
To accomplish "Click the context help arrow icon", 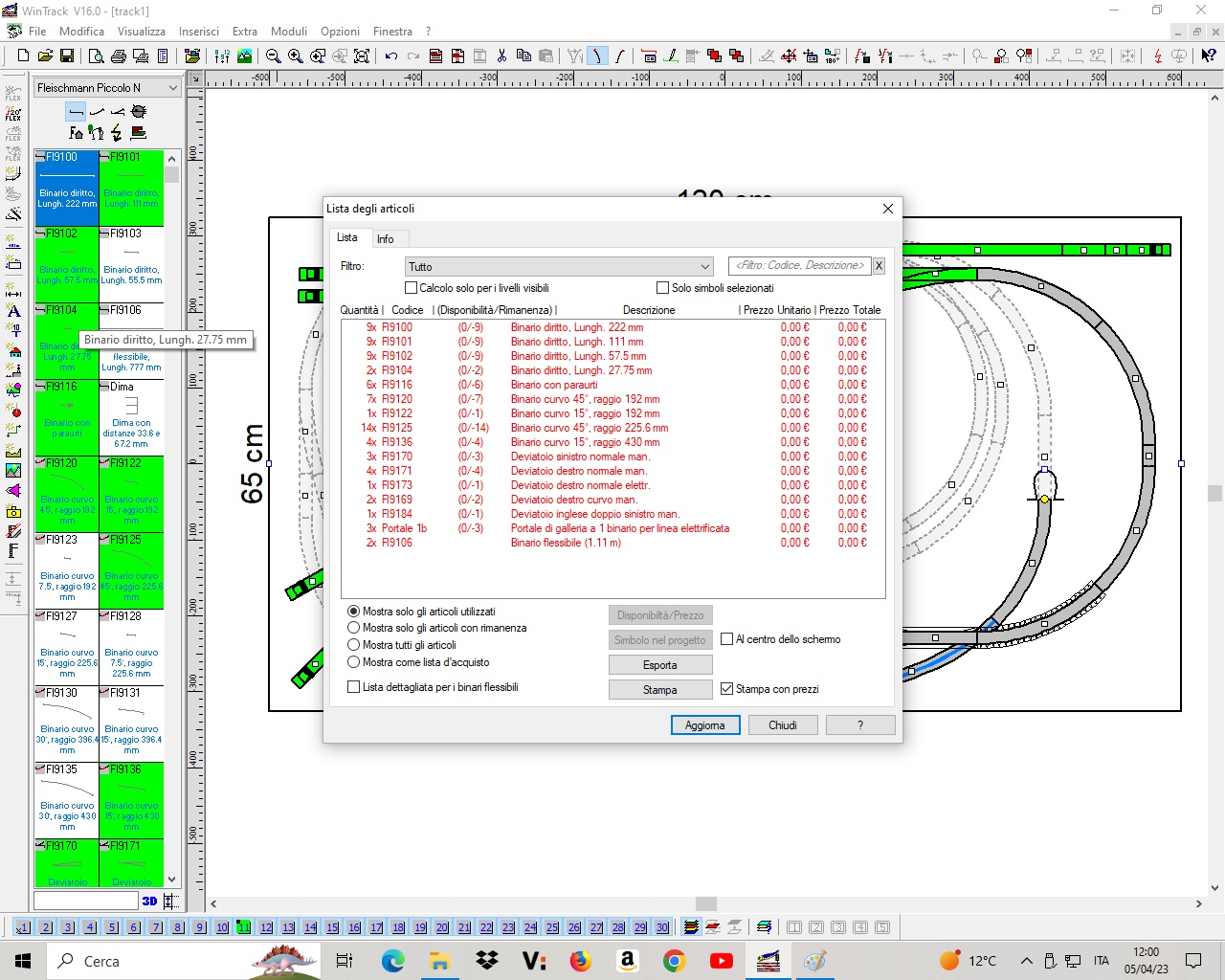I will point(1208,56).
